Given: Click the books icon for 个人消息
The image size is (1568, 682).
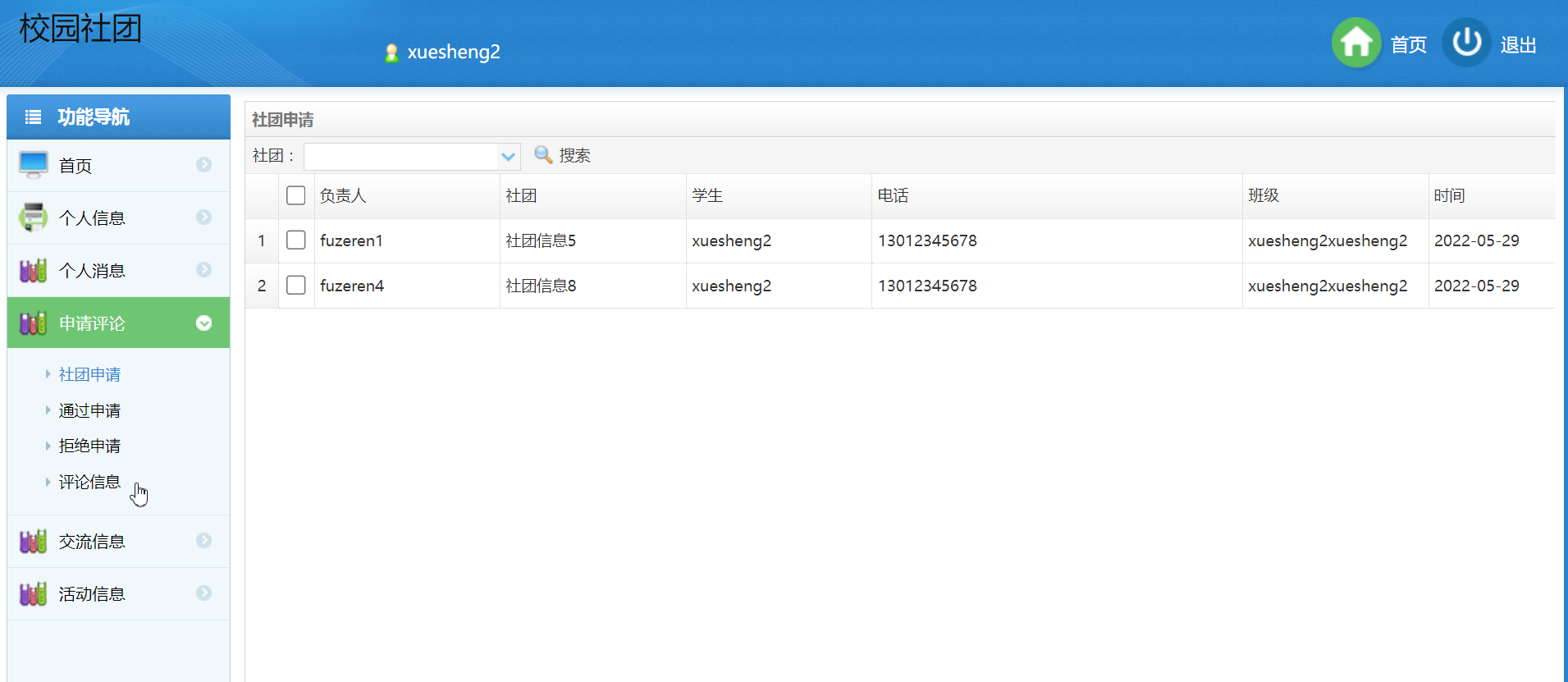Looking at the screenshot, I should (34, 270).
